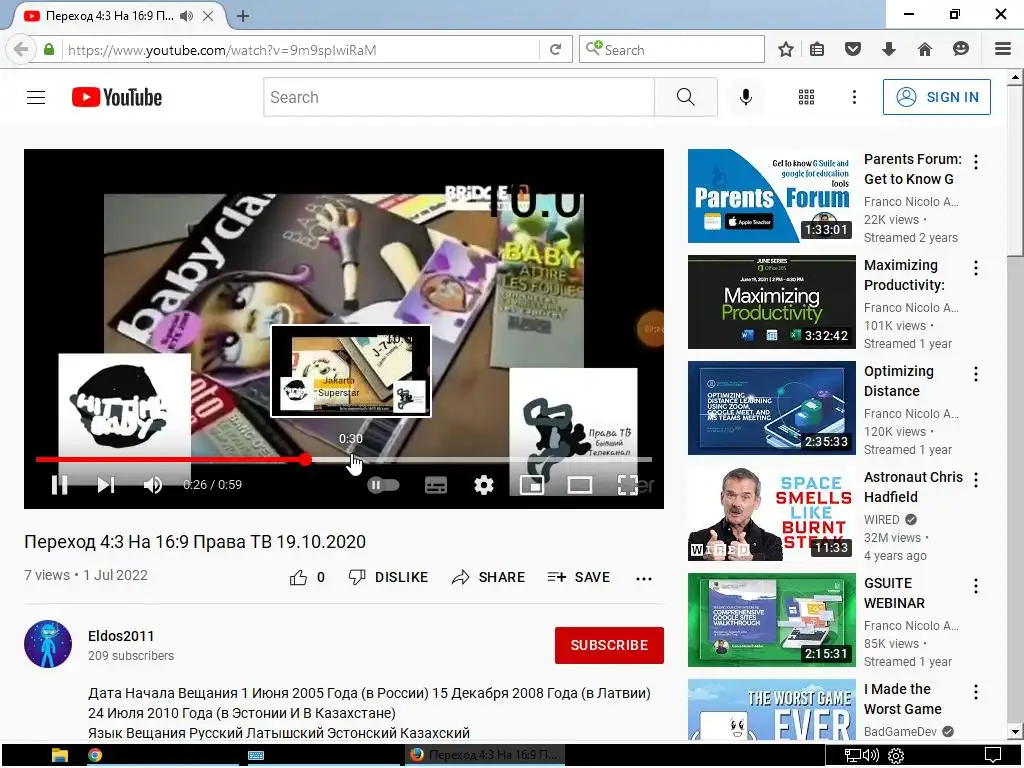Open system tray settings gear
The width and height of the screenshot is (1024, 768).
[896, 756]
